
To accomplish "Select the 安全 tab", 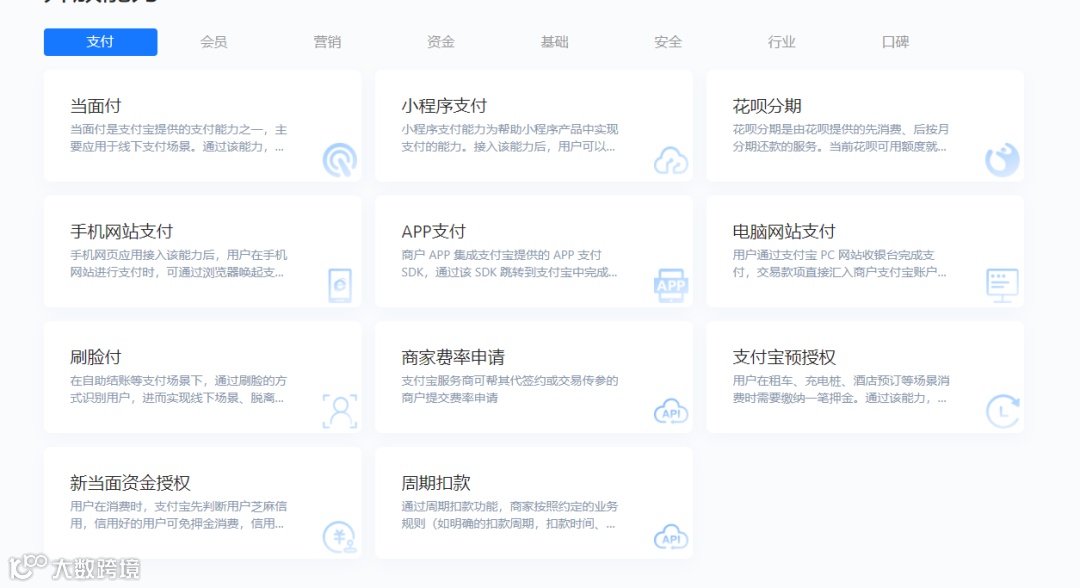I will coord(668,42).
